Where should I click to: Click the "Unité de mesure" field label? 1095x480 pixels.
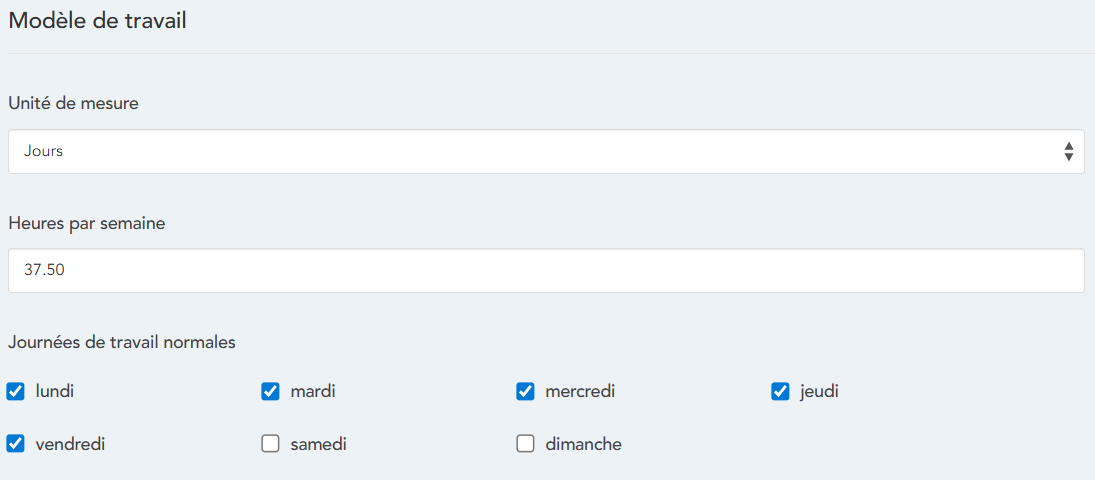[x=74, y=103]
